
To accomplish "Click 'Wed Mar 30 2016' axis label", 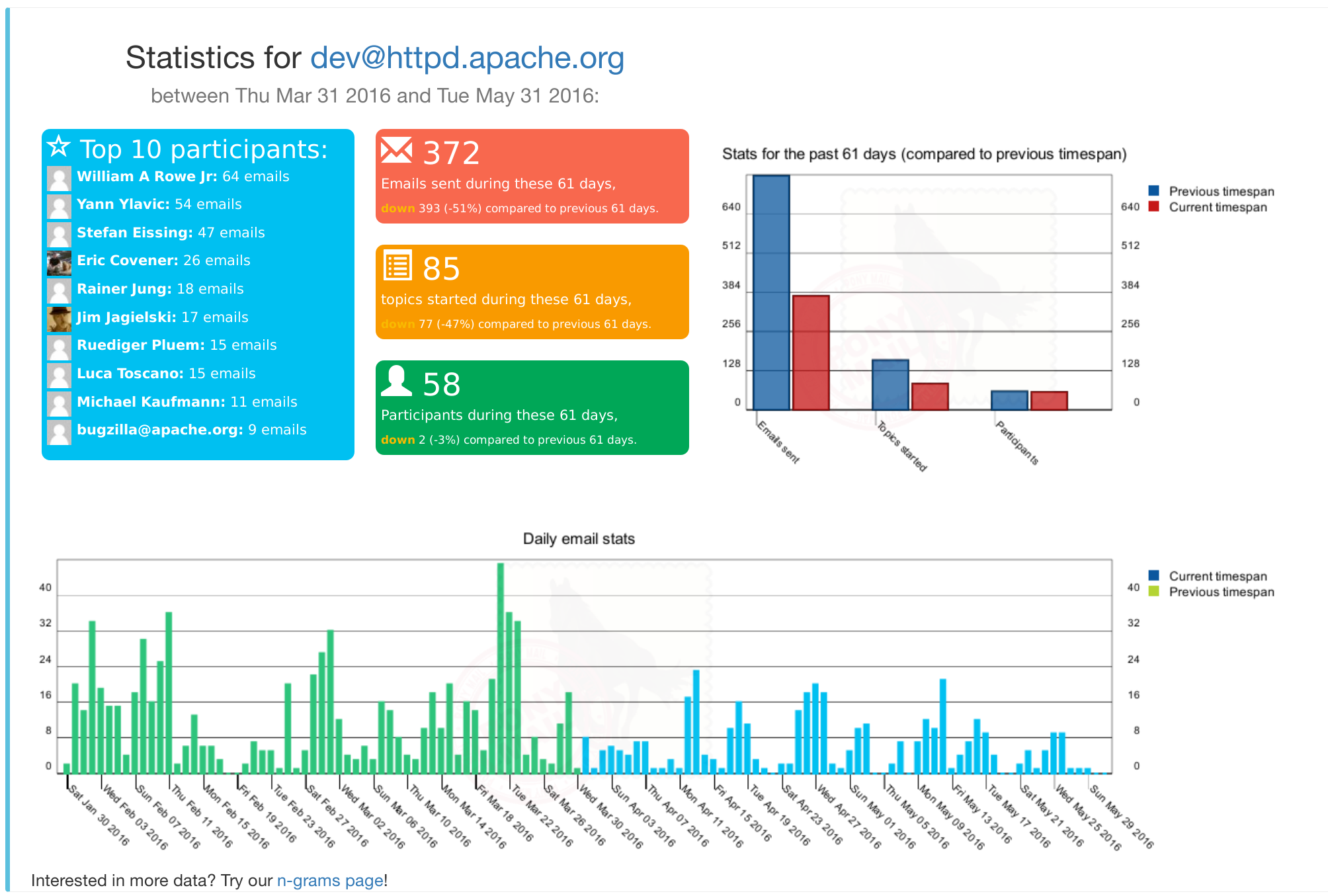I will click(x=610, y=817).
